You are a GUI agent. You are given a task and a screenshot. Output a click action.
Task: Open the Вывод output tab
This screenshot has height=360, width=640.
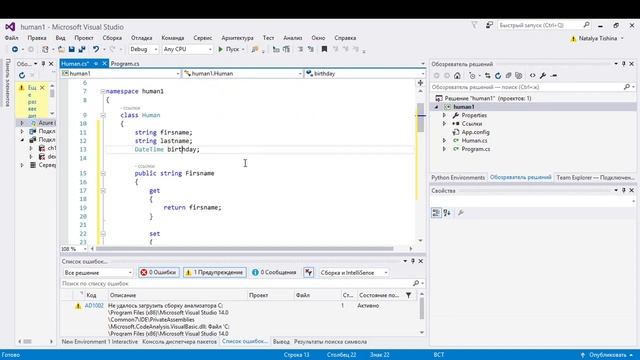(281, 342)
